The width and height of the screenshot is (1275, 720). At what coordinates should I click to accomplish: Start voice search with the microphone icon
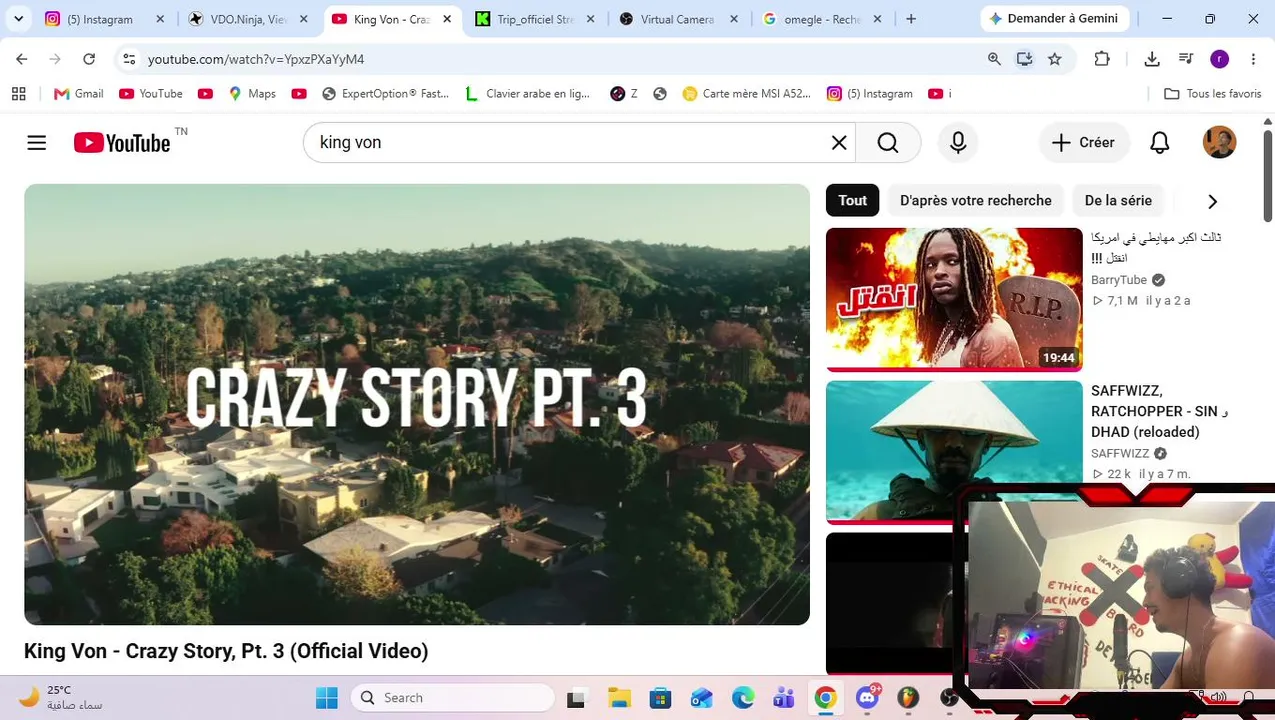click(x=958, y=143)
